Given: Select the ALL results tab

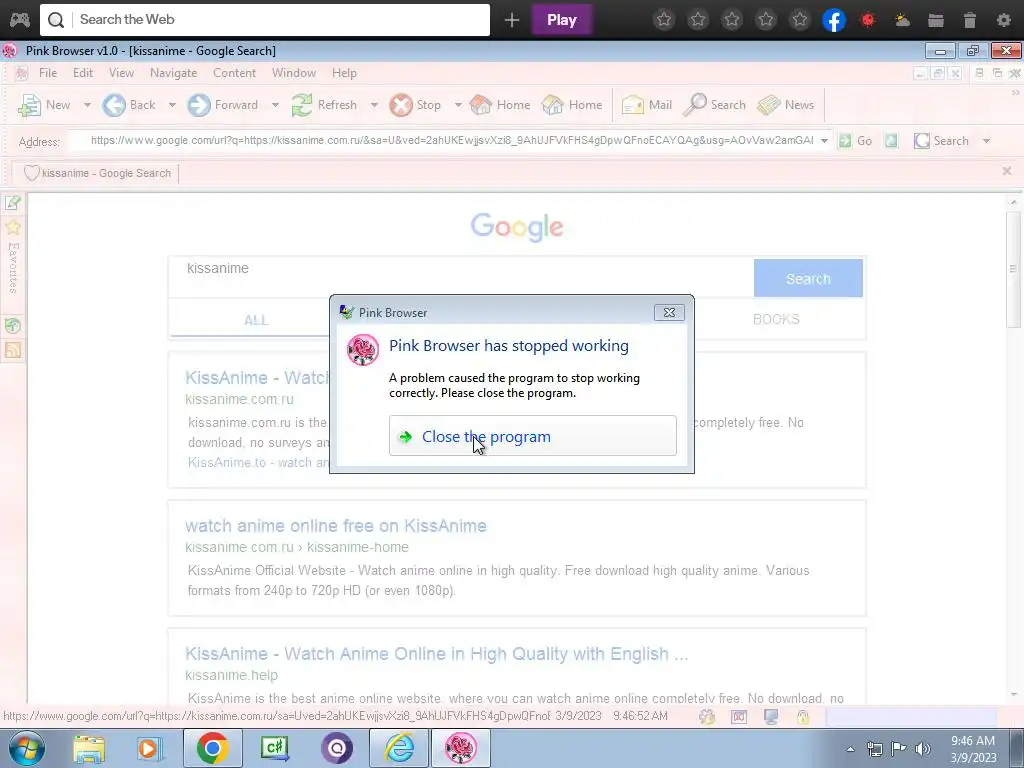Looking at the screenshot, I should coord(256,320).
